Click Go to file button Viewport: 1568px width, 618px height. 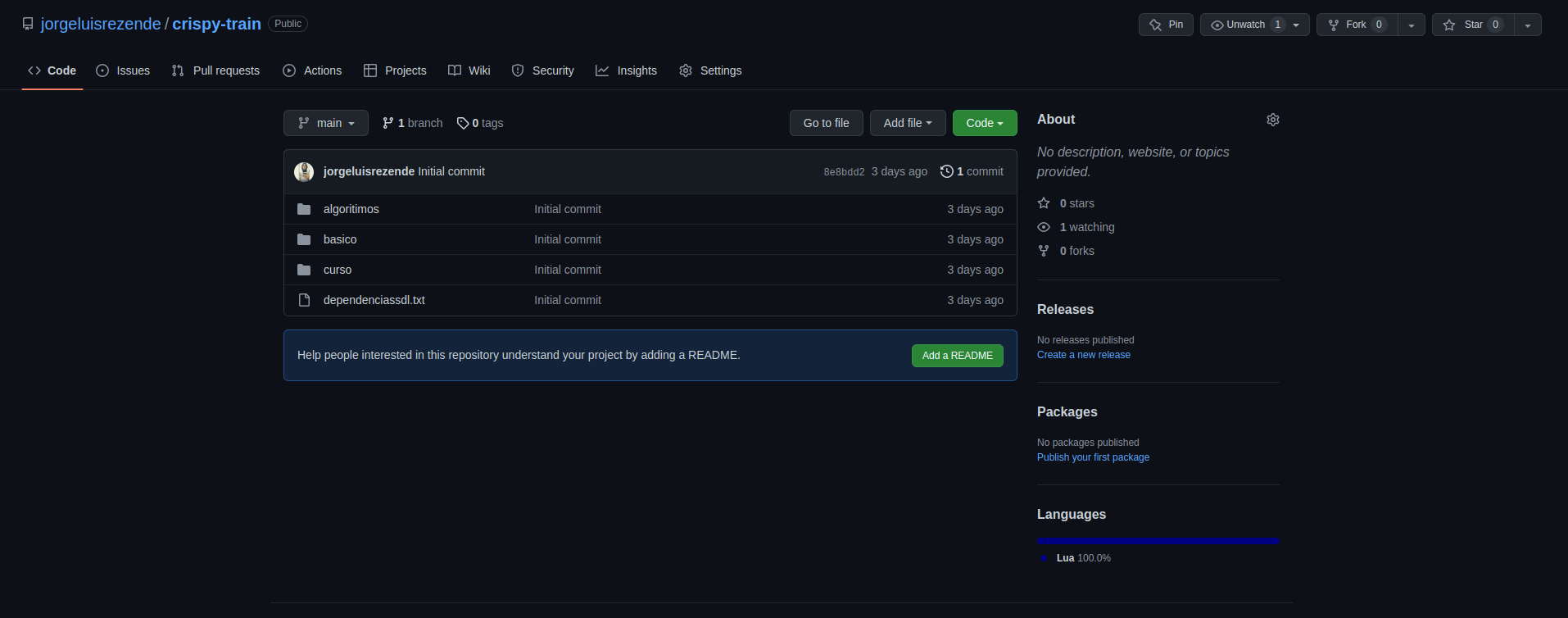pyautogui.click(x=827, y=123)
